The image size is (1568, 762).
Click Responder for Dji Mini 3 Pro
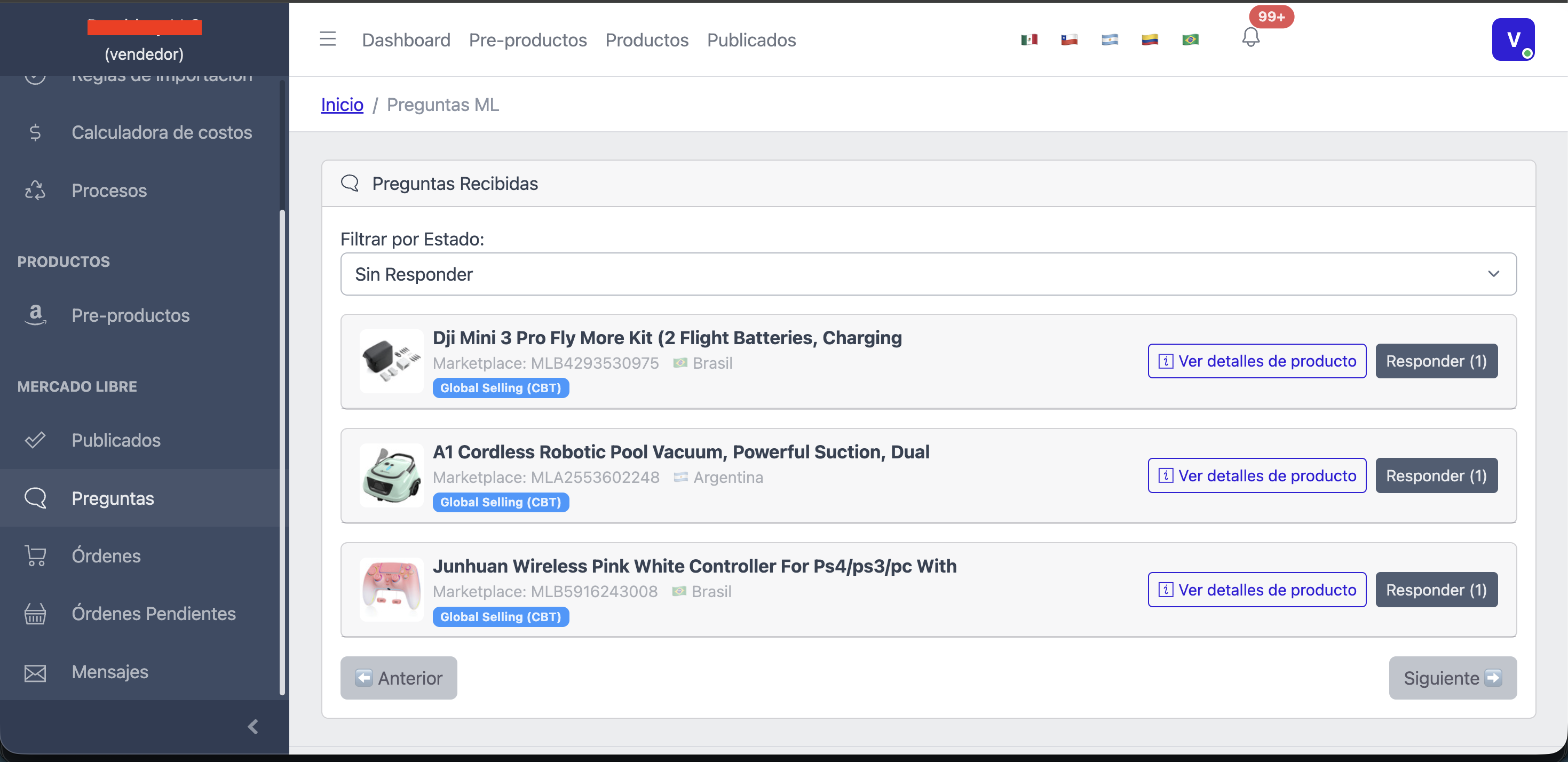pos(1435,361)
